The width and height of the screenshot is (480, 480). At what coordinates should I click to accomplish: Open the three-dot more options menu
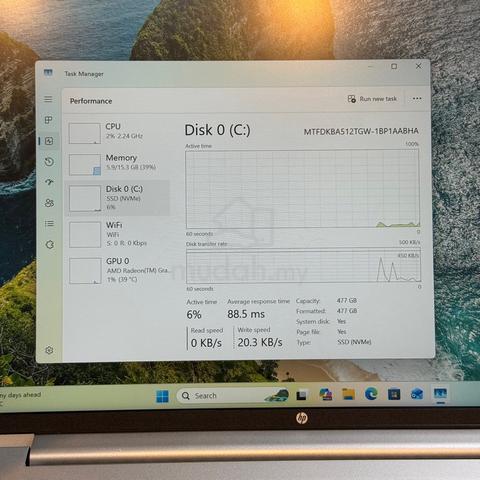tap(417, 99)
